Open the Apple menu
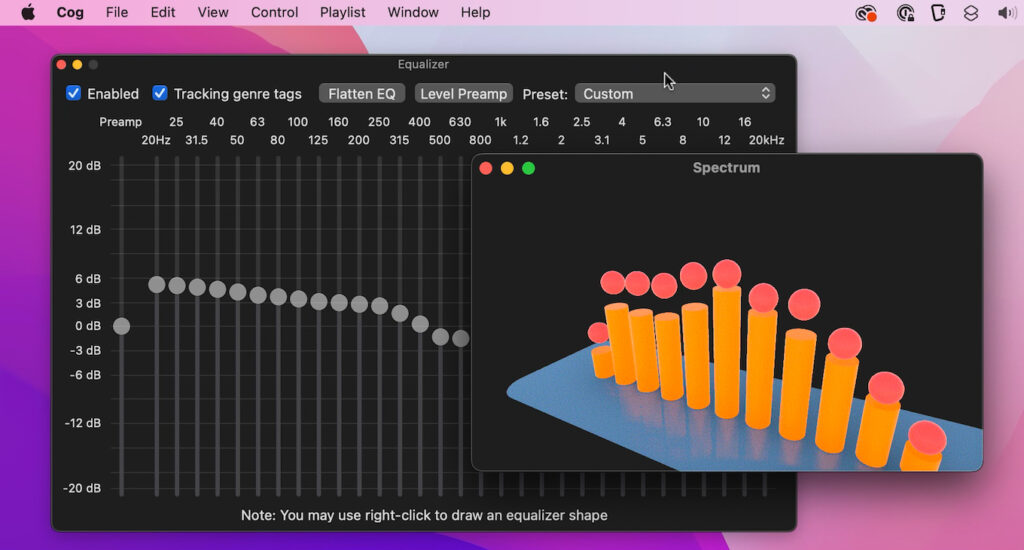The width and height of the screenshot is (1024, 550). [x=28, y=12]
